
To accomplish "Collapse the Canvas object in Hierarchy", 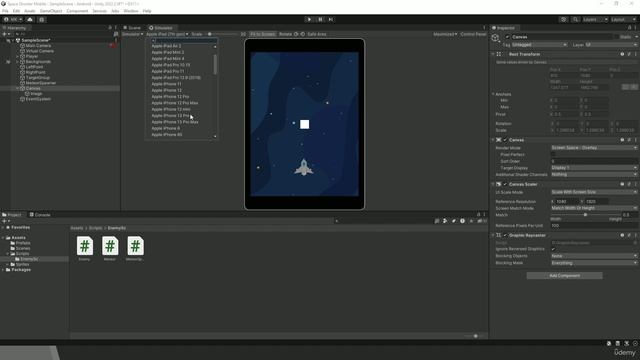I will tap(18, 88).
